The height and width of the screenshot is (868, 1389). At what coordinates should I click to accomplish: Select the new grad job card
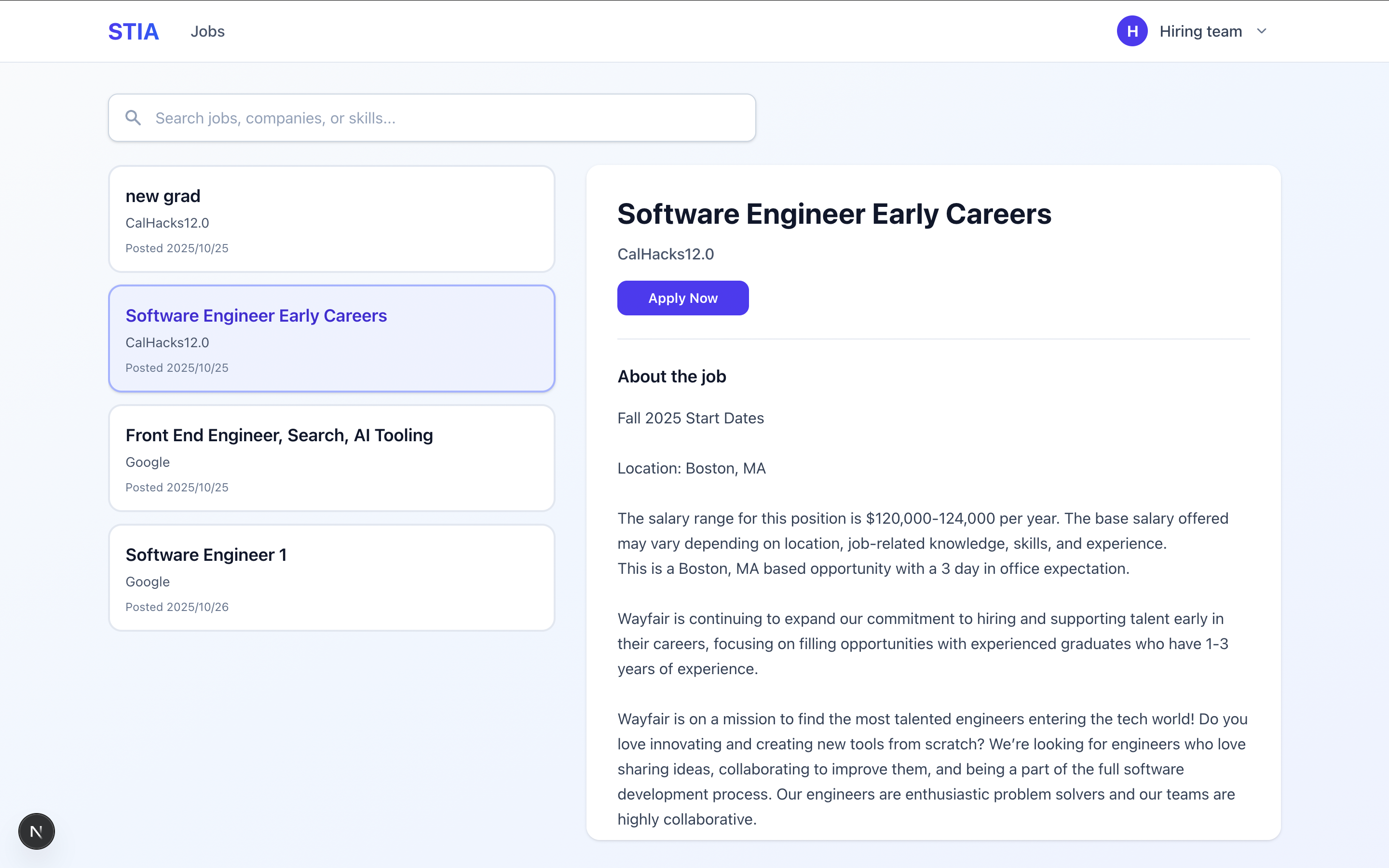pyautogui.click(x=332, y=219)
